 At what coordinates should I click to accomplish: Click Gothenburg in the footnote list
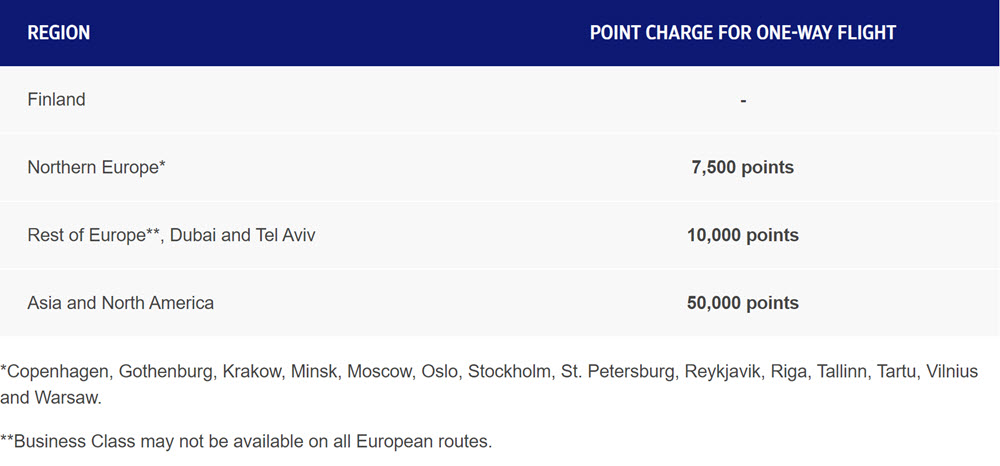pos(165,372)
